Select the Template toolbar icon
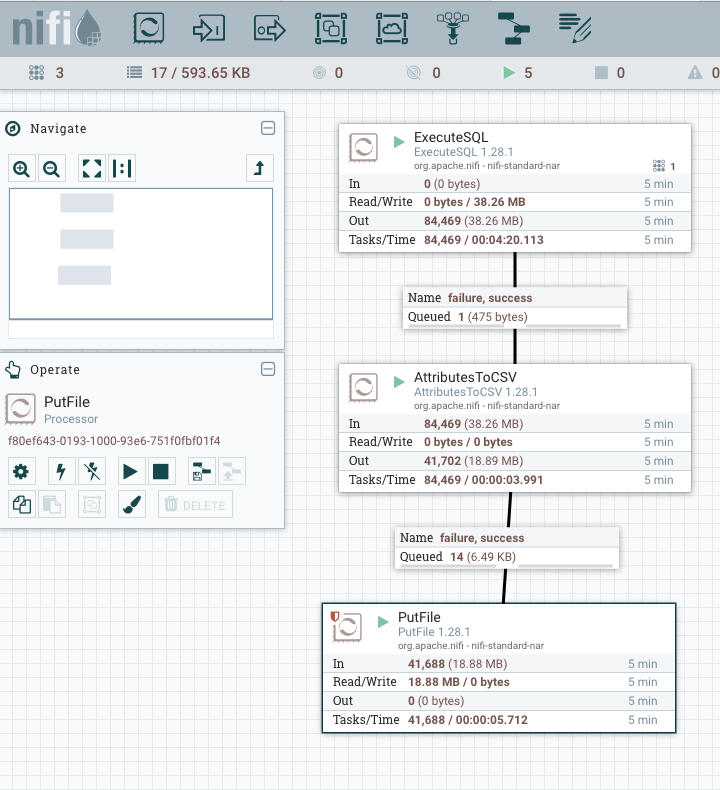Screen dimensions: 720x790 pos(513,28)
